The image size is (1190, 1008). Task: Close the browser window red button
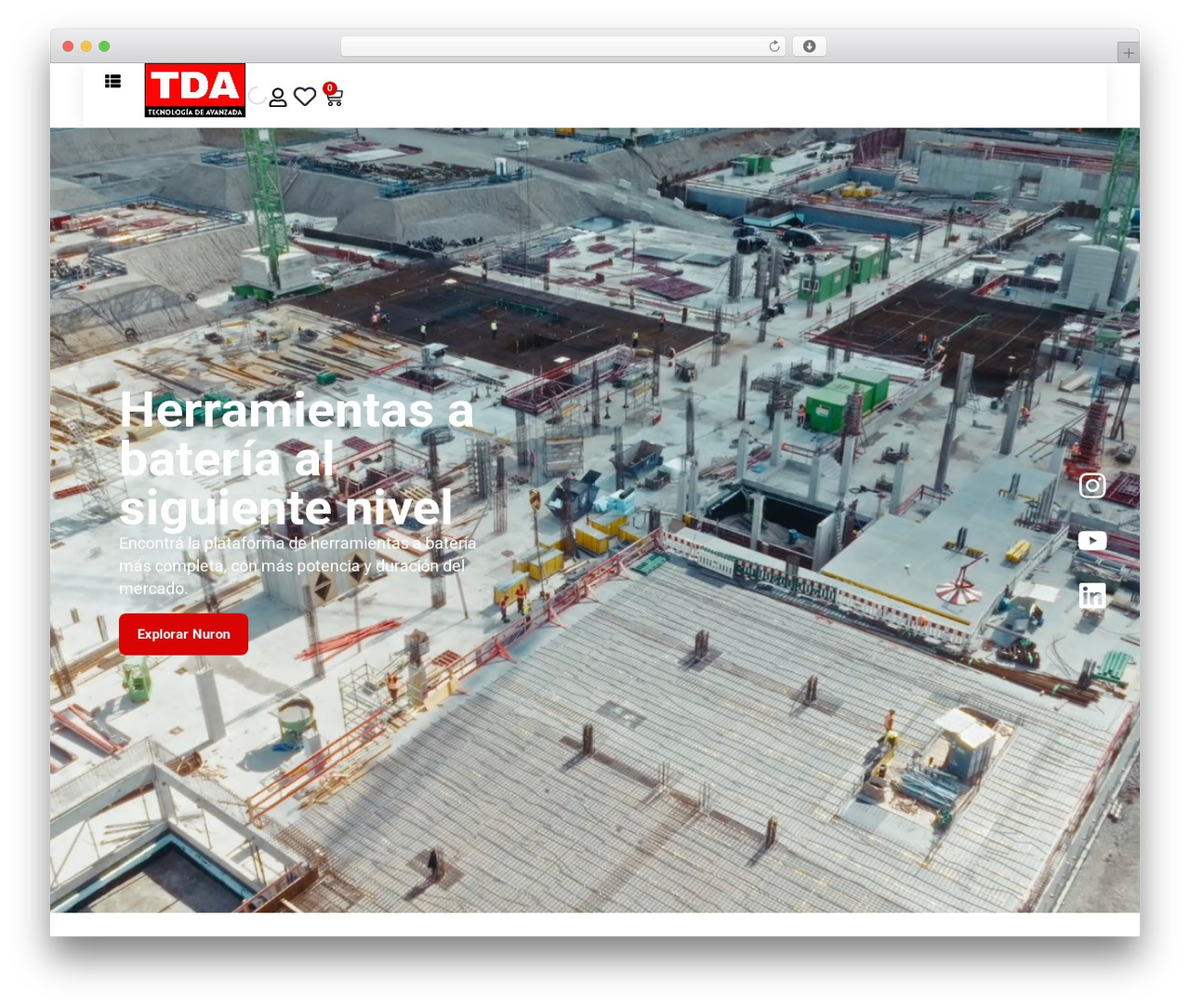[68, 46]
